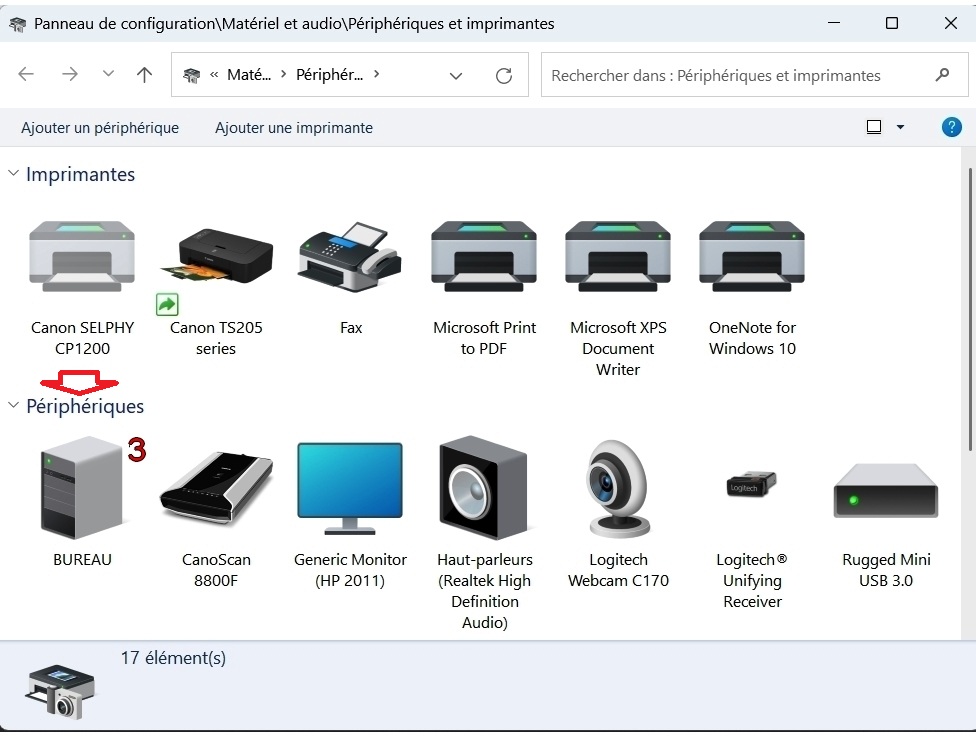Open the view options dropdown arrow
976x740 pixels.
(x=900, y=128)
